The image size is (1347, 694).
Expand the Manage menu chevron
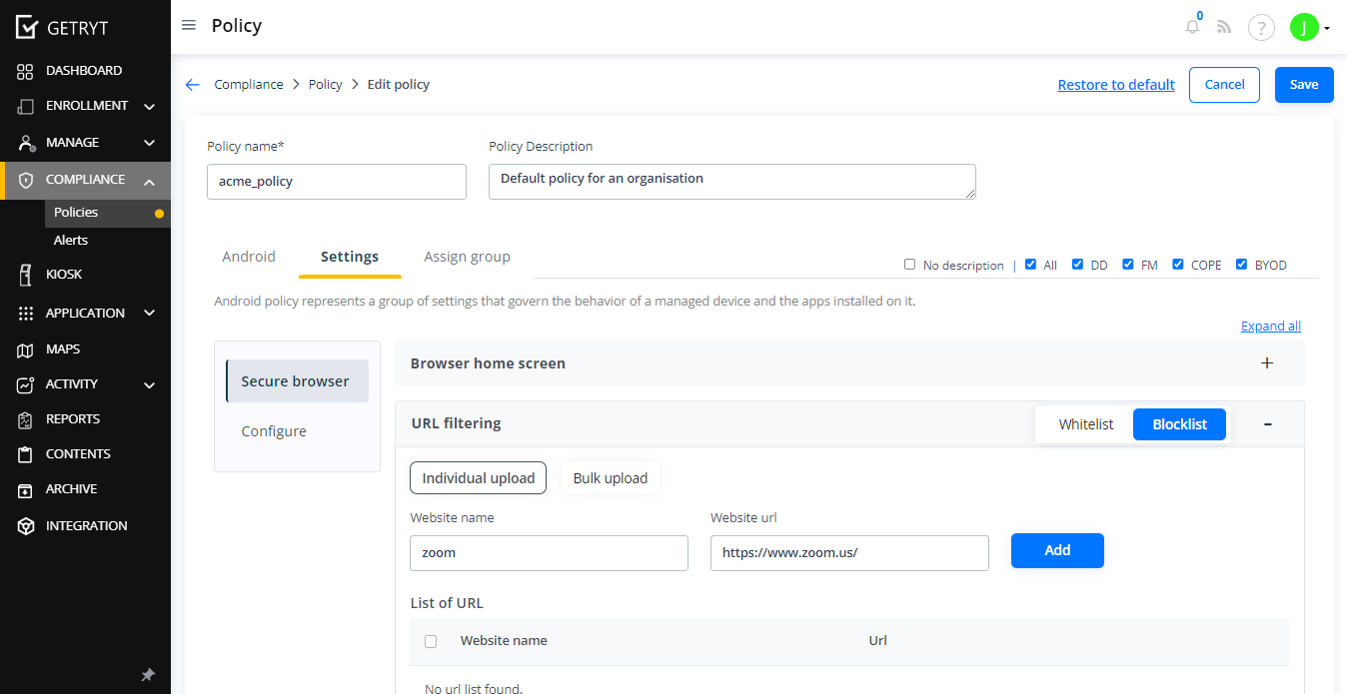[x=149, y=143]
